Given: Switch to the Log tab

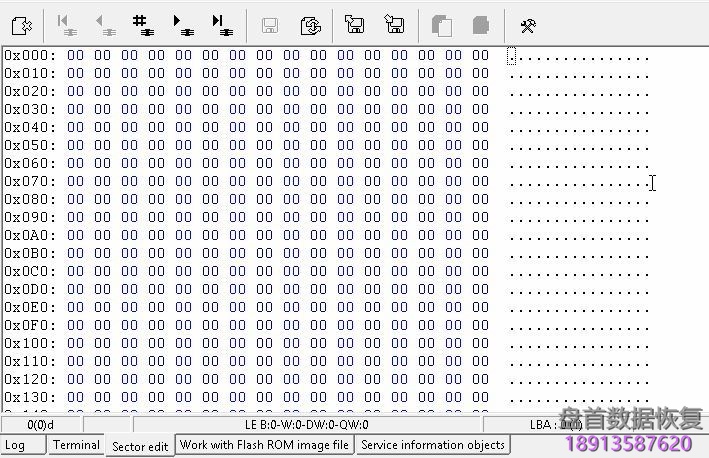Looking at the screenshot, I should [x=15, y=445].
